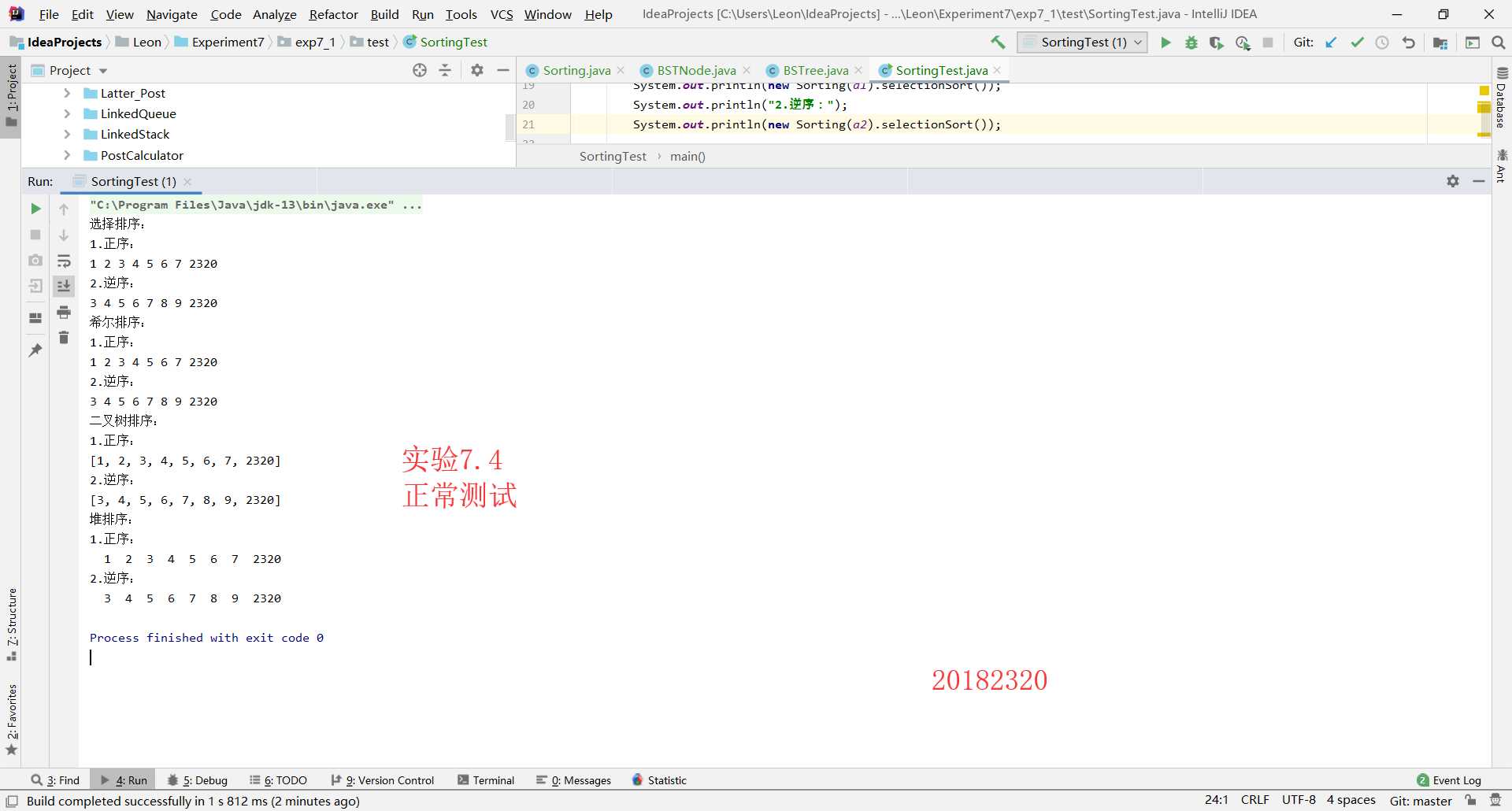The width and height of the screenshot is (1512, 811).
Task: Toggle scroll to end in the Run console
Action: 64,286
